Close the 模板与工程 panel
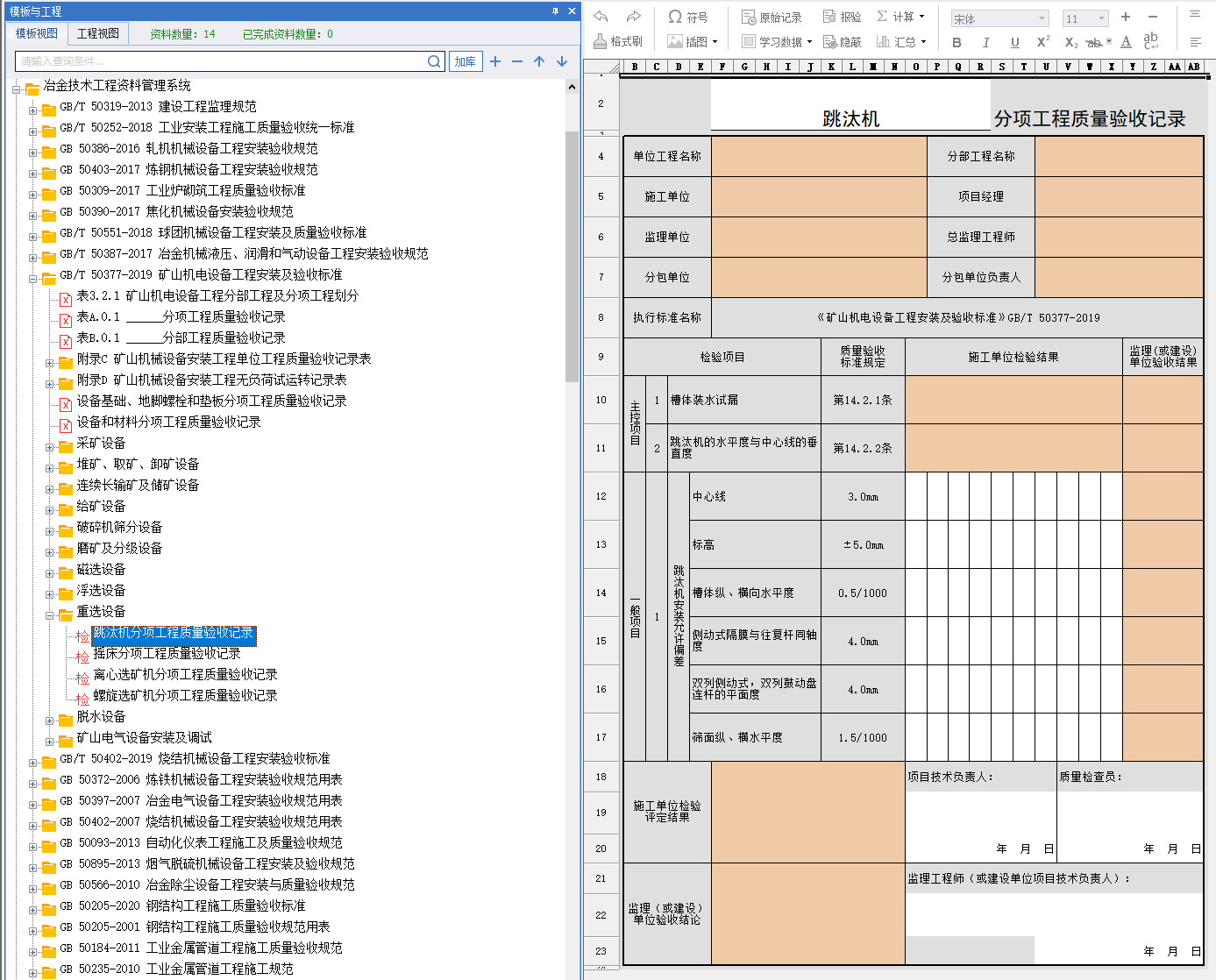 tap(572, 11)
